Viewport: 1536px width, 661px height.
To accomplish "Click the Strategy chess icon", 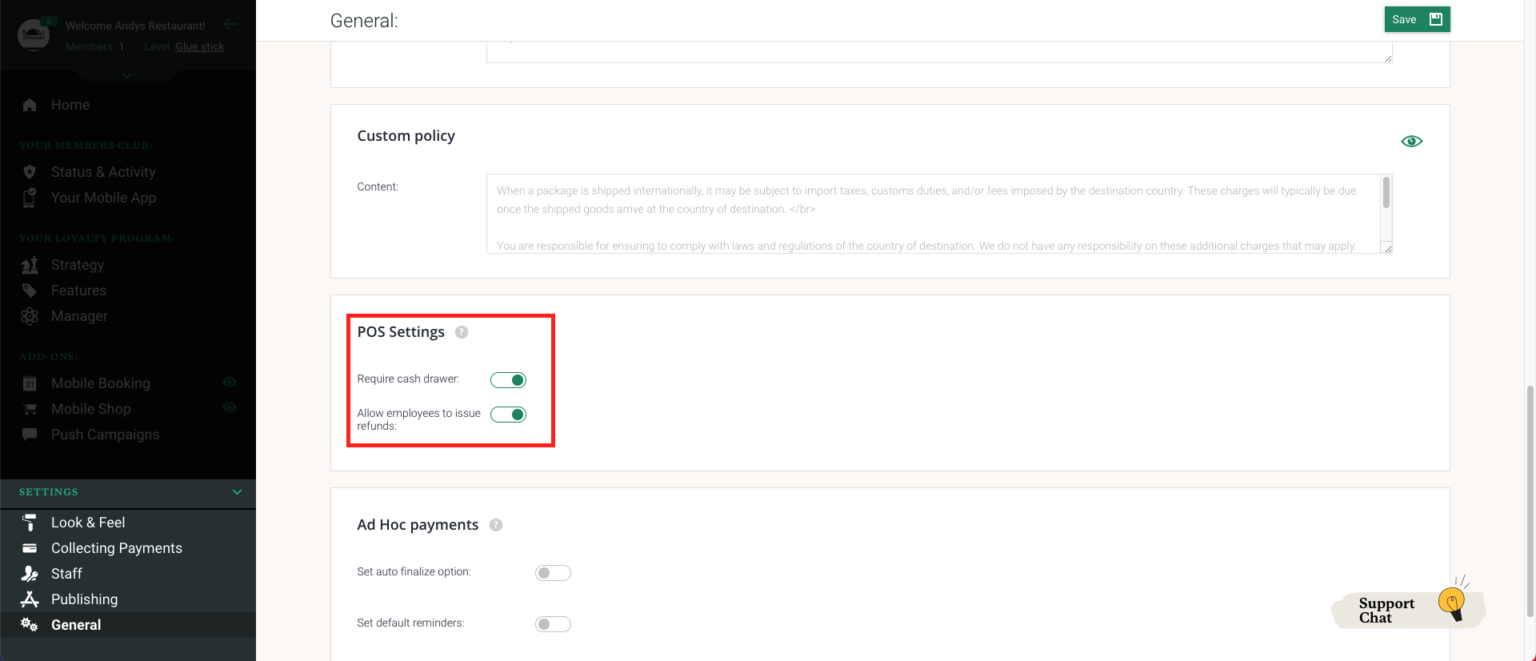I will click(30, 265).
